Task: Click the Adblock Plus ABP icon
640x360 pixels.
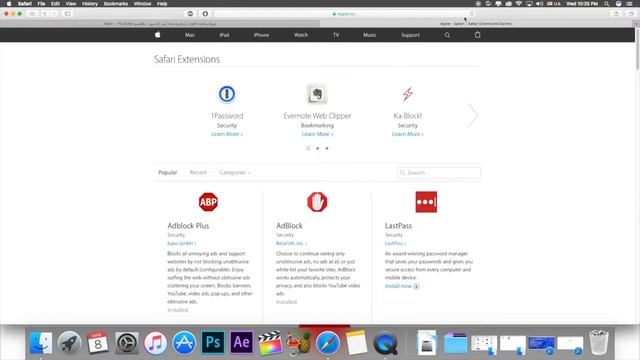Action: [208, 202]
